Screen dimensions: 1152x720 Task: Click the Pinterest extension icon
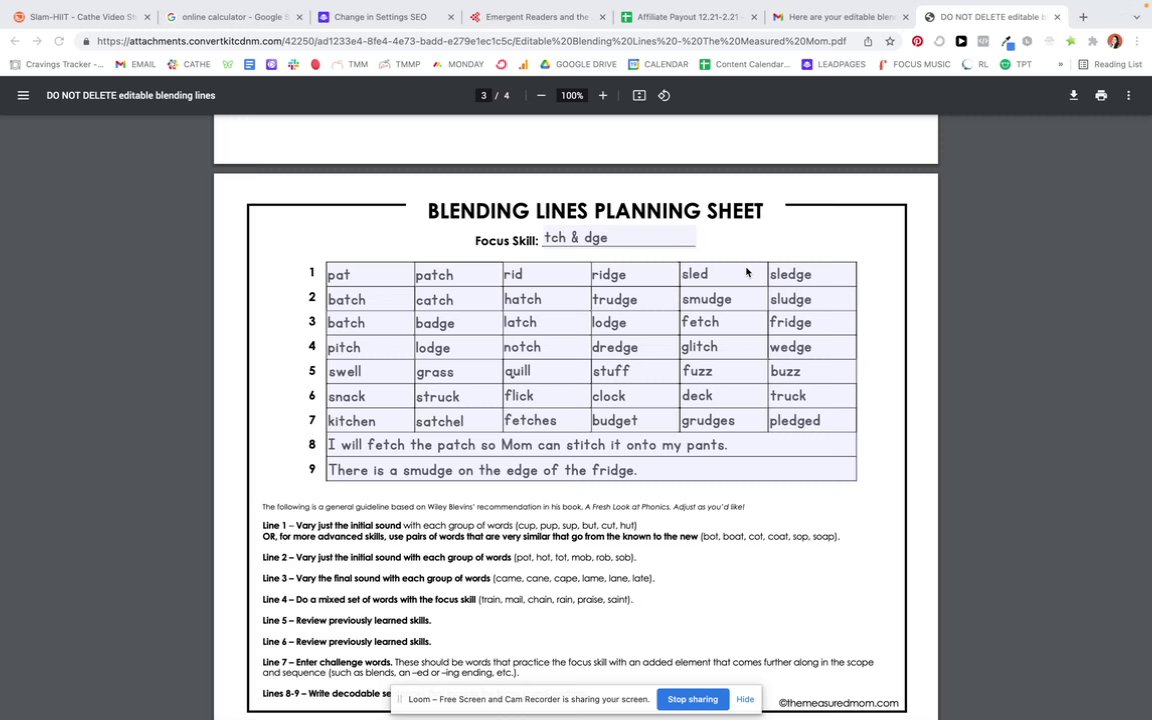coord(918,41)
